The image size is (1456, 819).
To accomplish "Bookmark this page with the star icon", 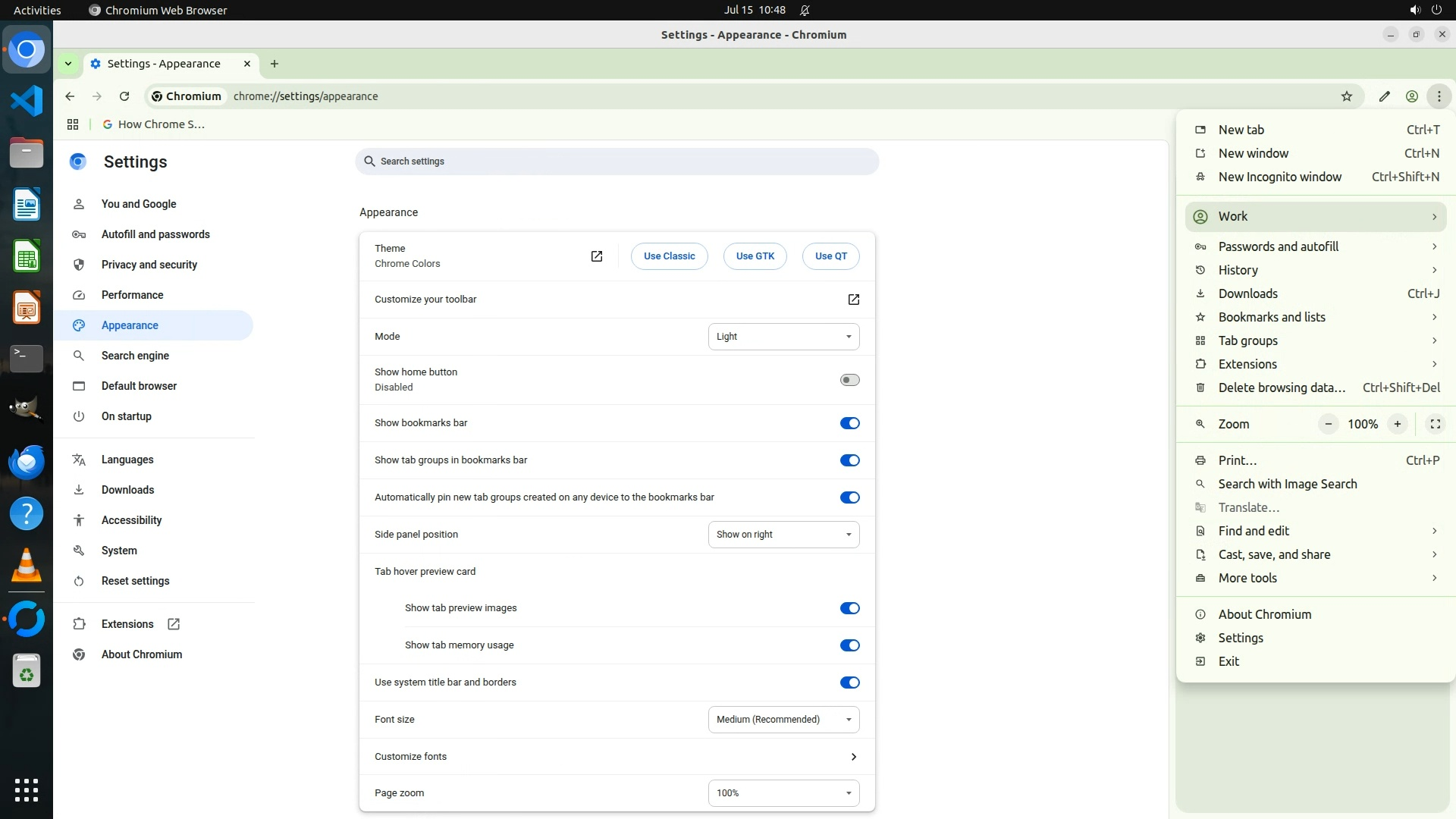I will [x=1347, y=96].
